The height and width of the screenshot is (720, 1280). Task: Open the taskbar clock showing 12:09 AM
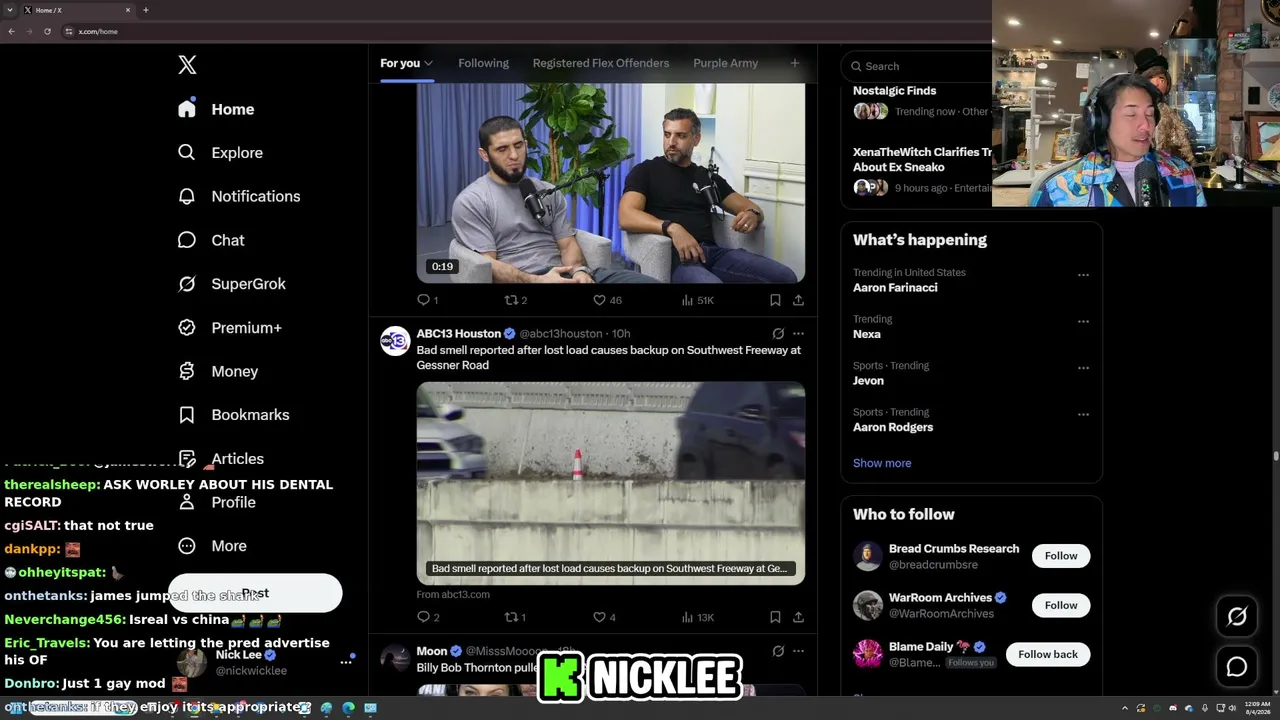[1257, 708]
